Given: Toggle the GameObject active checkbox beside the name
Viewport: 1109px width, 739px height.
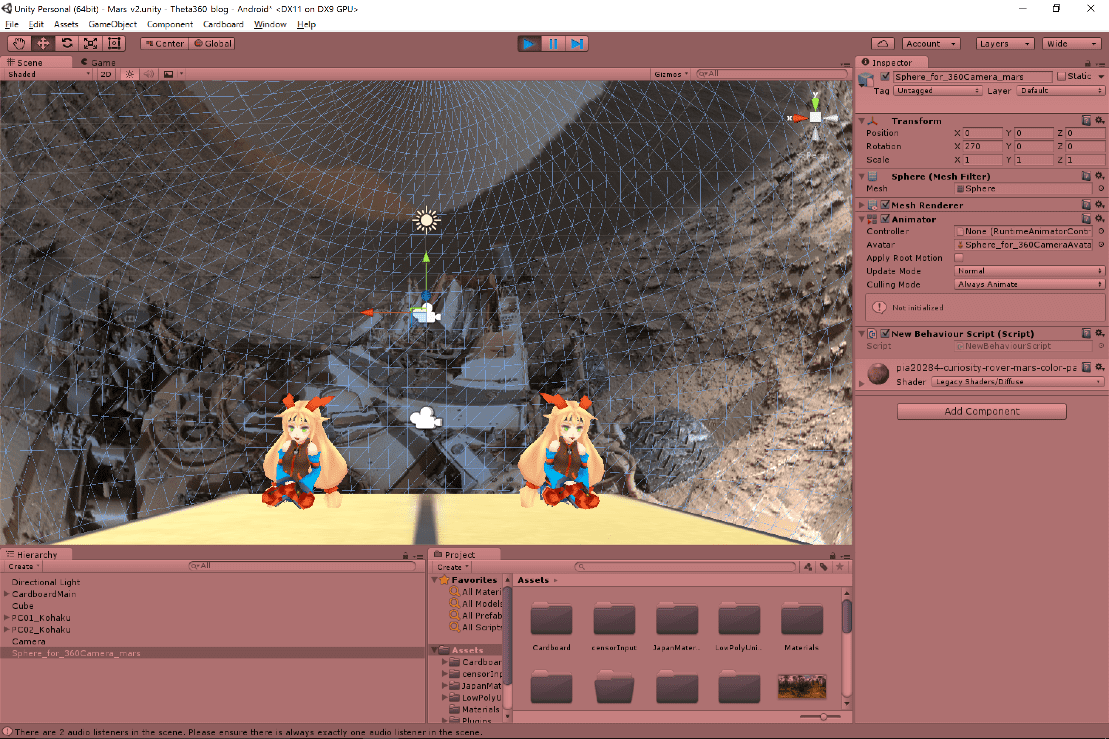Looking at the screenshot, I should point(885,76).
